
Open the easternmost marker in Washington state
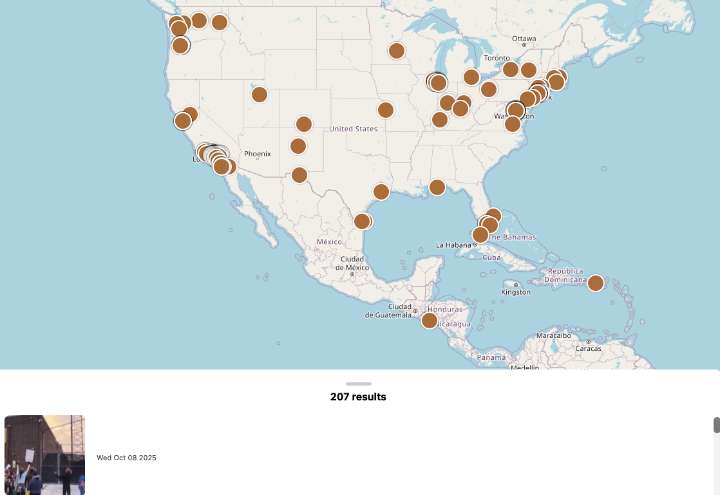coord(220,22)
